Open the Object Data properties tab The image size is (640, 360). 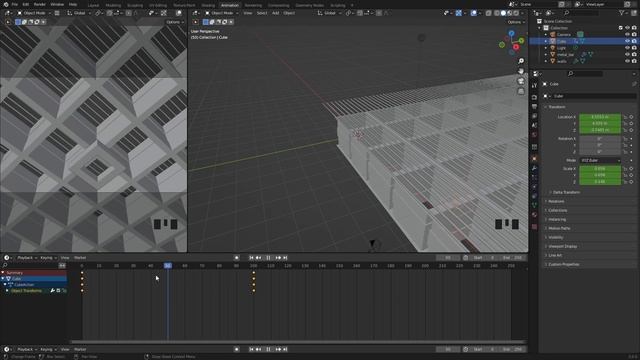click(534, 205)
